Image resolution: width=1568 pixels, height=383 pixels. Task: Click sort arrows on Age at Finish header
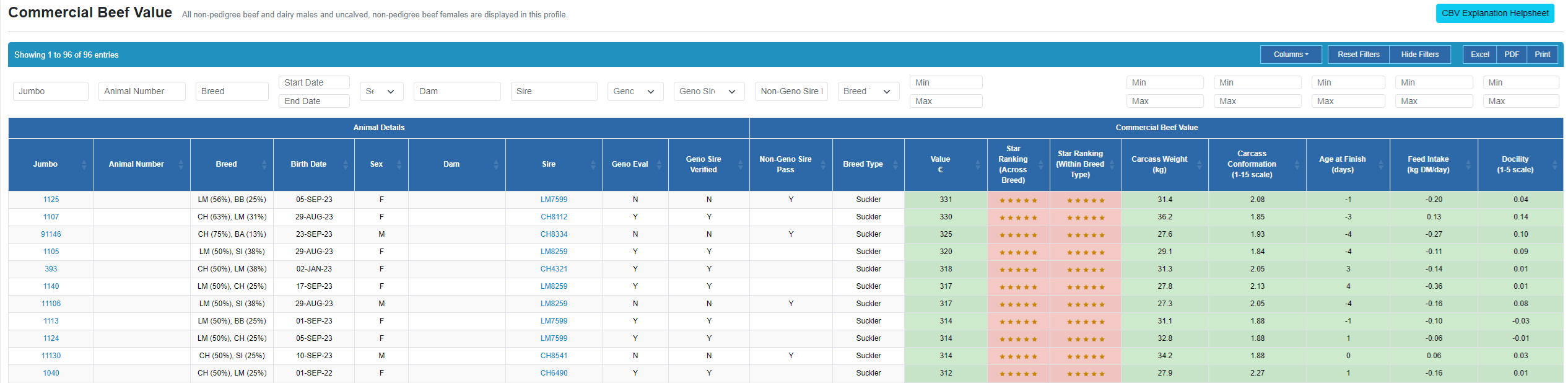(x=1381, y=164)
